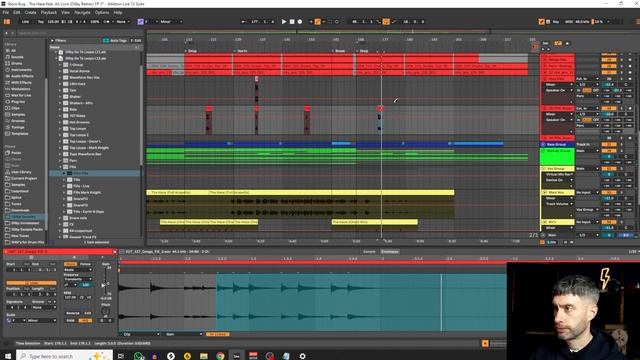Start playback with the Play button

[284, 22]
